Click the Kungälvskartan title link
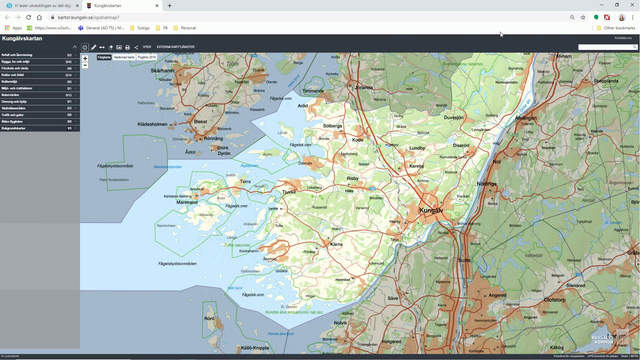 coord(22,38)
